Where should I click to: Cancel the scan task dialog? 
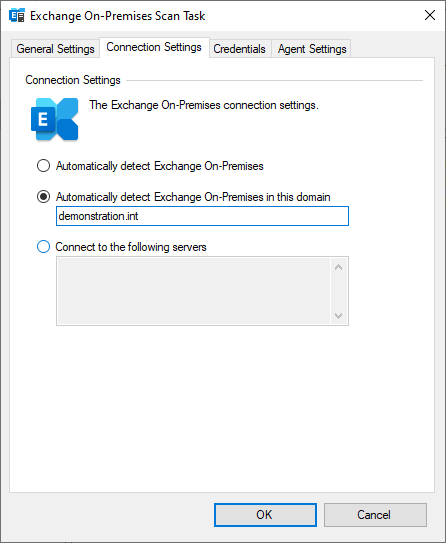click(x=375, y=515)
